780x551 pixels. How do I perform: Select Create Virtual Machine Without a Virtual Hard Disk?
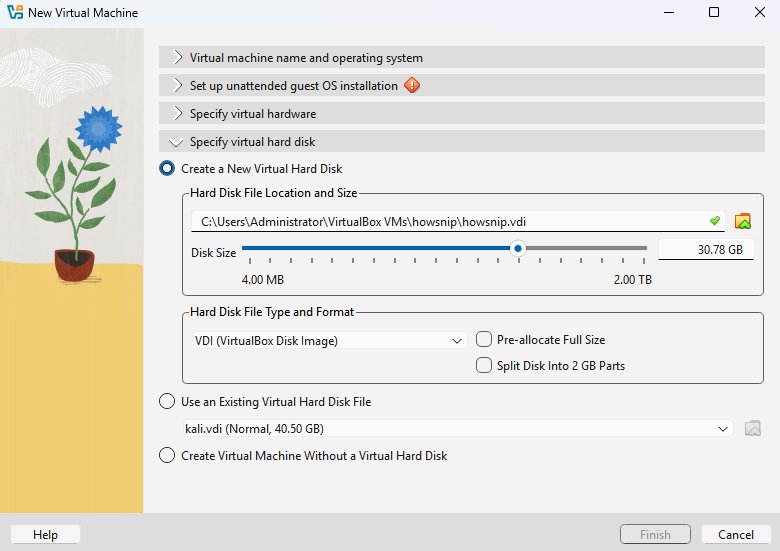point(303,456)
